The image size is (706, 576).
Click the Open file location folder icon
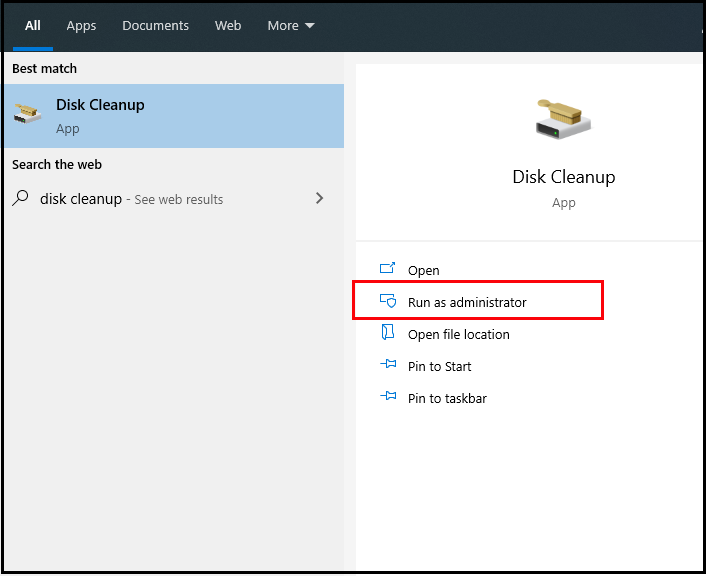[x=387, y=332]
